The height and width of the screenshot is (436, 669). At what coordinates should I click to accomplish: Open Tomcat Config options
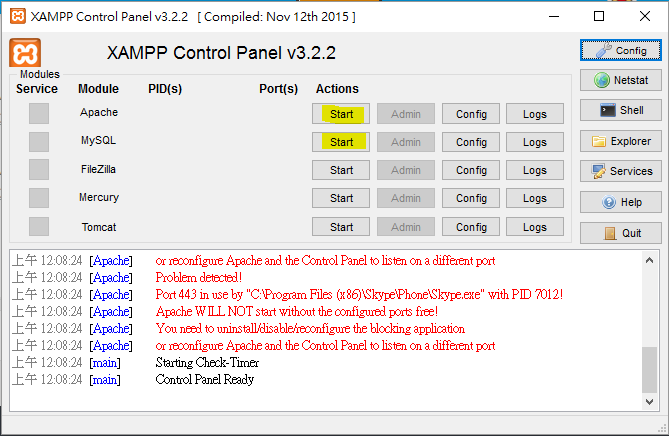tap(471, 227)
